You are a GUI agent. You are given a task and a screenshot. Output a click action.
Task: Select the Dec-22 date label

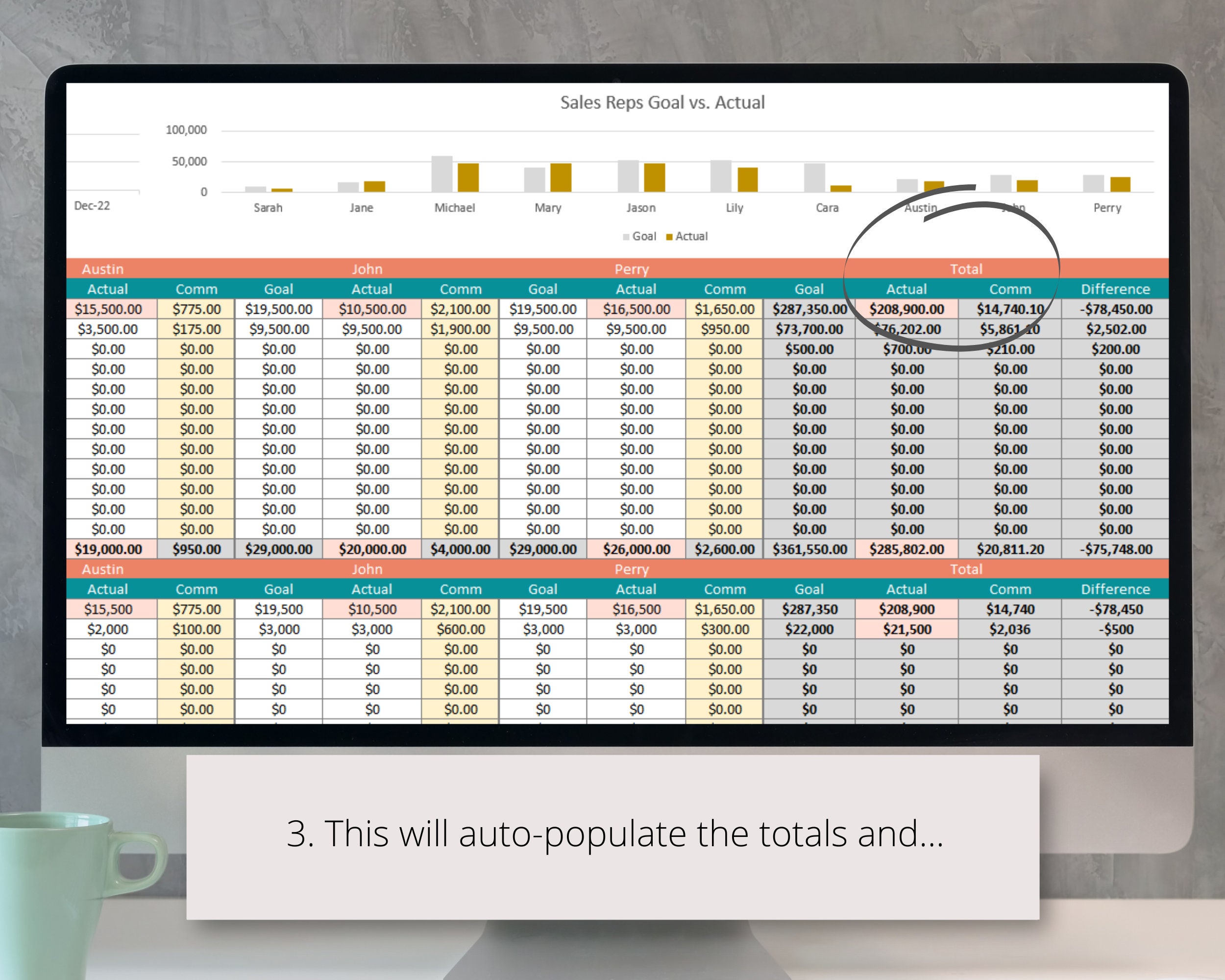point(93,207)
